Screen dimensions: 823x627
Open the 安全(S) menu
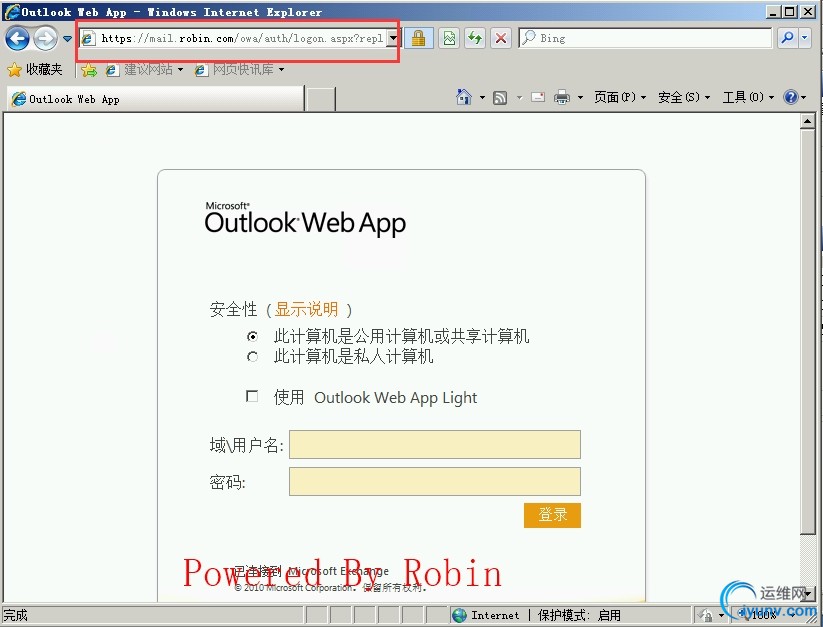click(684, 97)
